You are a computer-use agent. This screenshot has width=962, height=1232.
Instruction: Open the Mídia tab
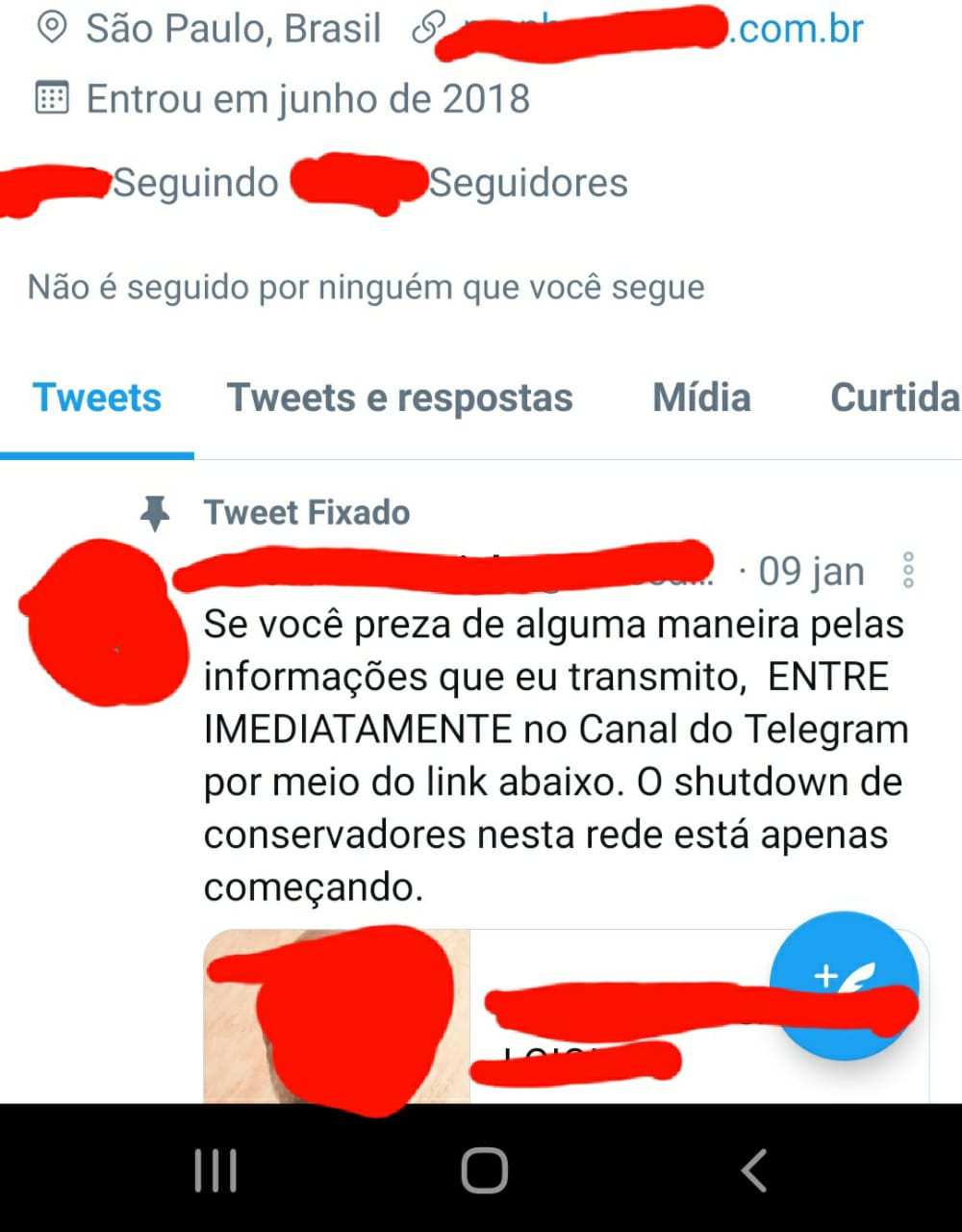tap(701, 398)
